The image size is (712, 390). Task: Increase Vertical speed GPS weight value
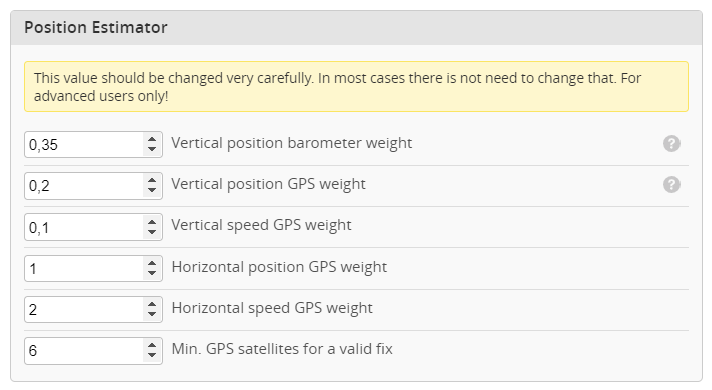(152, 221)
